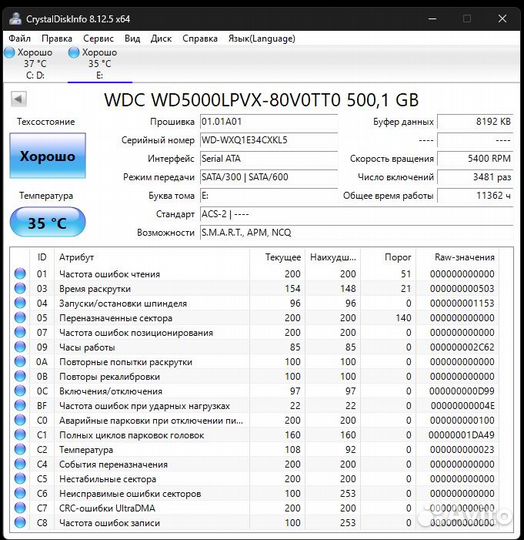The image size is (524, 540).
Task: Click status orb for attribute 0A
Action: tap(20, 362)
